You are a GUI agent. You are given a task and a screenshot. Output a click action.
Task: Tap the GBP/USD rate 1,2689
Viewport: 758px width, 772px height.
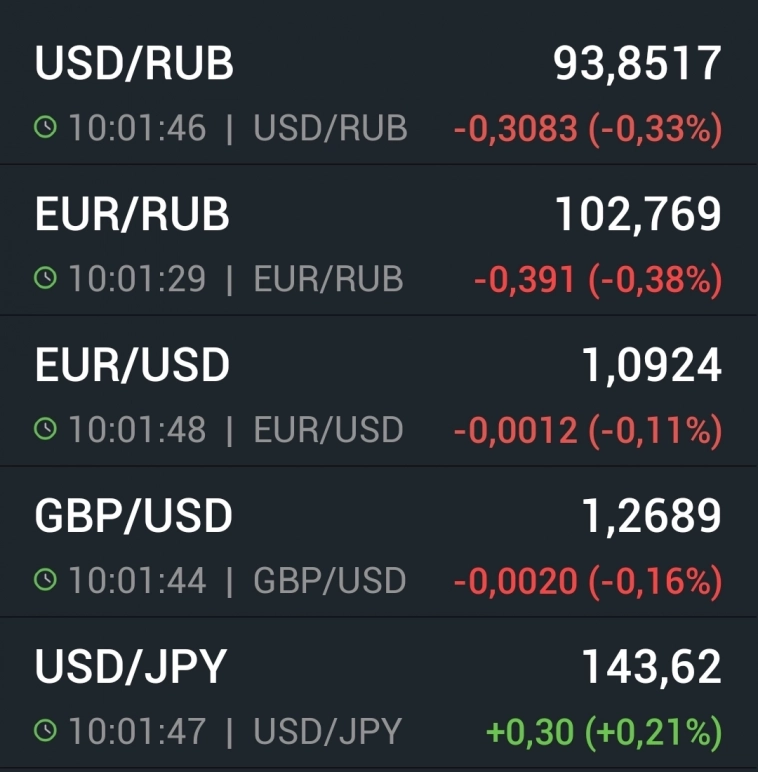(x=651, y=516)
